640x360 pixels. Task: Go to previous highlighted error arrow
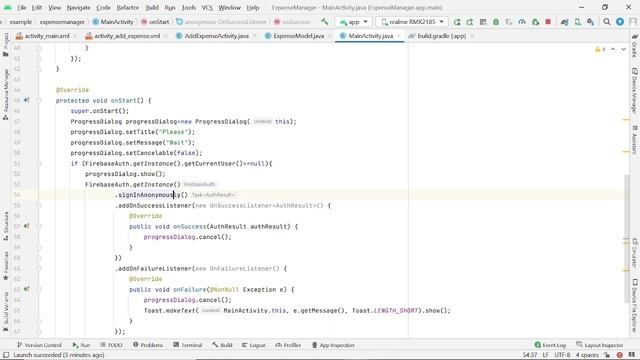[613, 49]
